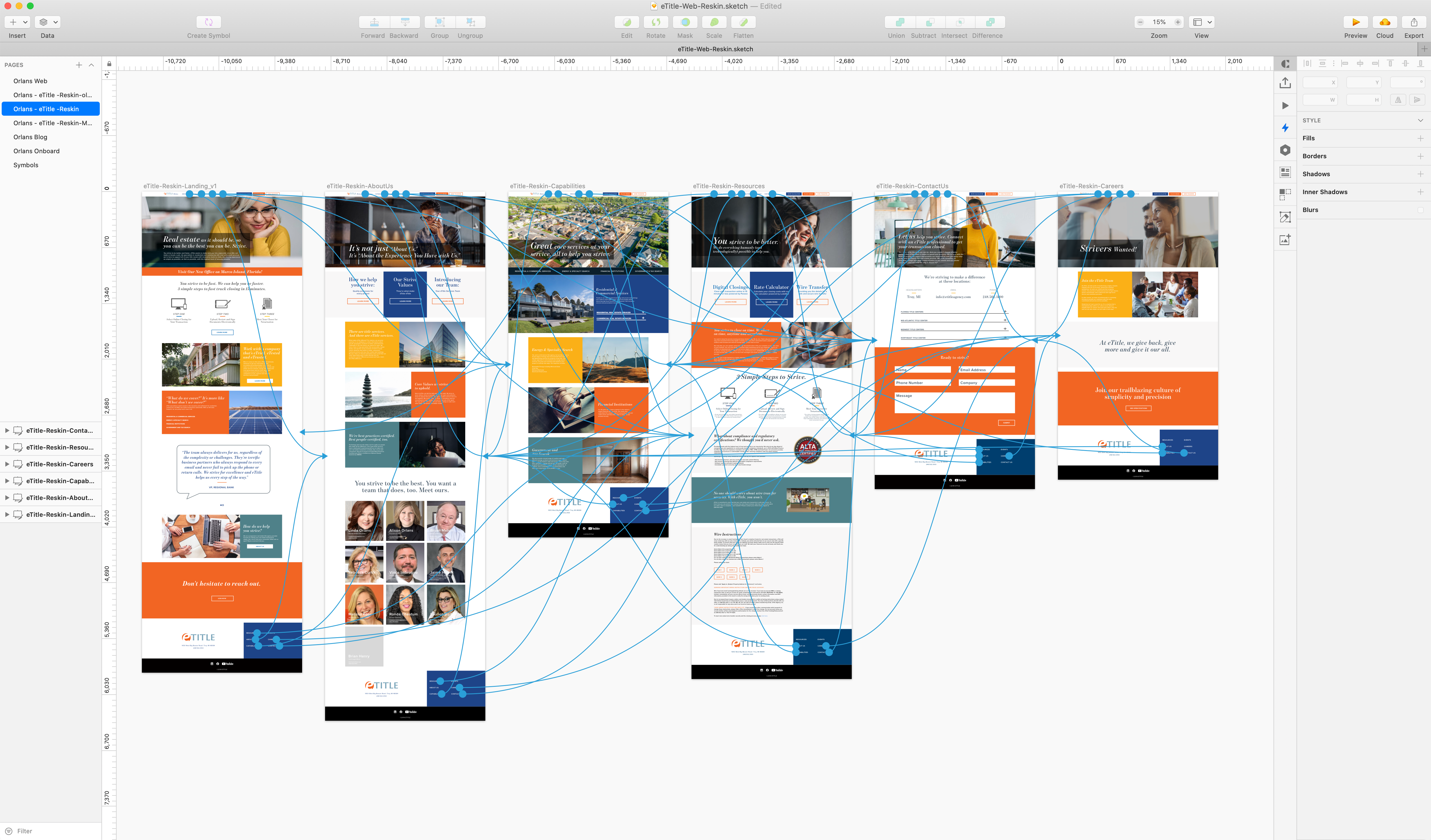
Task: Click the hexagon plugin icon in side strip
Action: pos(1285,150)
